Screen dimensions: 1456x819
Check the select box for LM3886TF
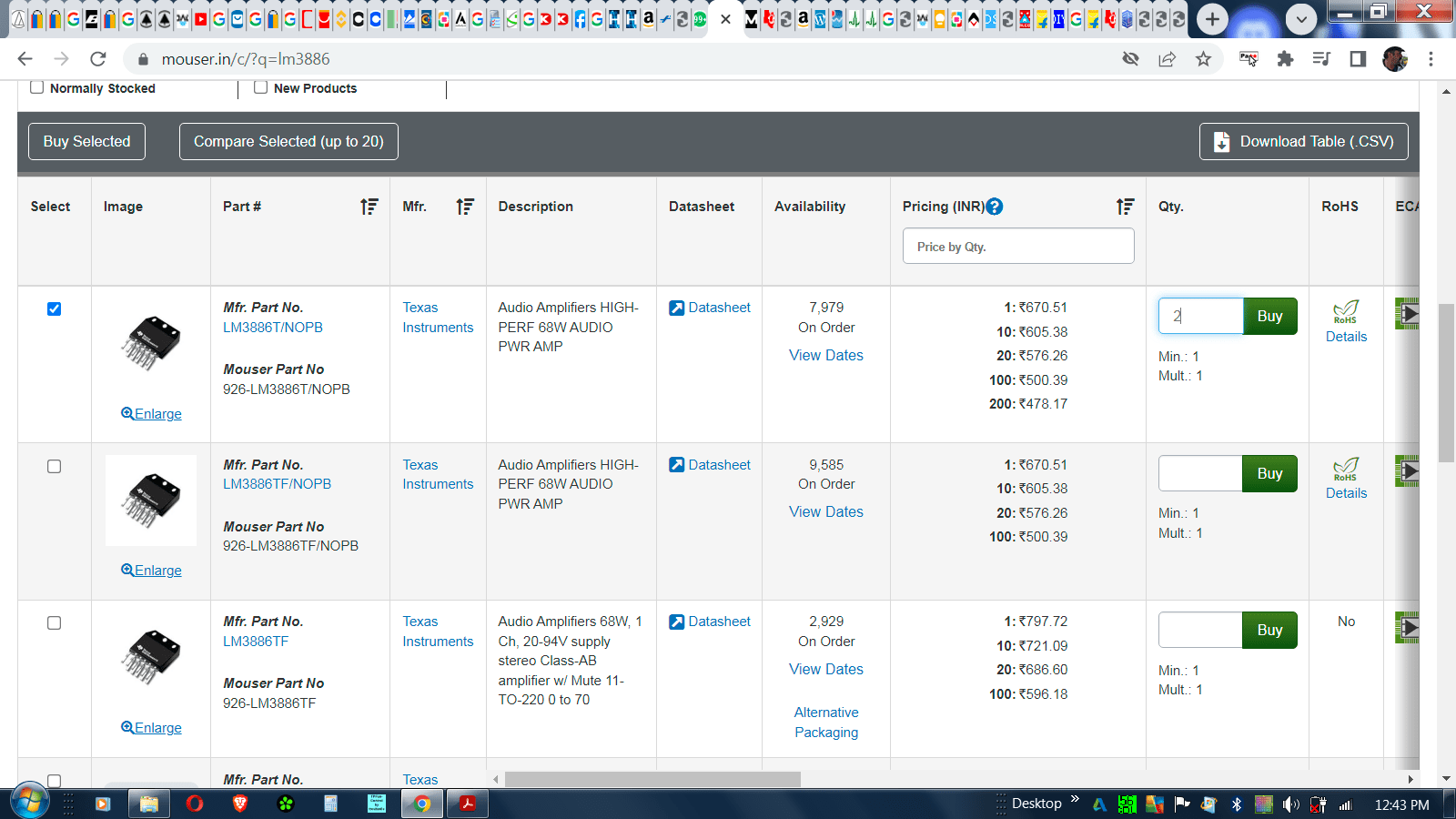[54, 622]
